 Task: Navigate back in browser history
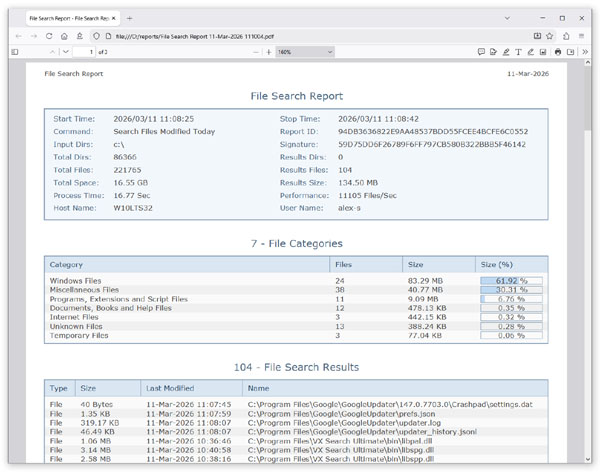coord(18,36)
